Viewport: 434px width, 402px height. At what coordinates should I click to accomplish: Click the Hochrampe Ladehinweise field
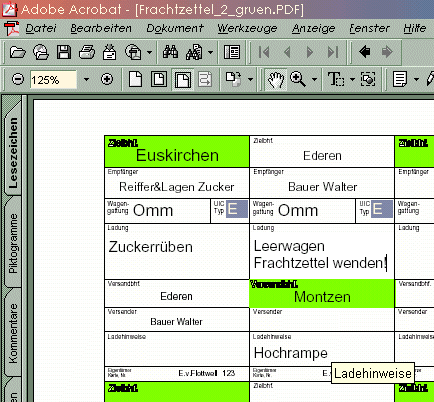click(x=322, y=349)
